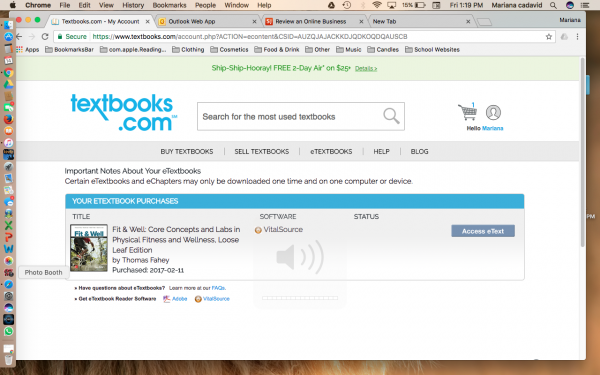Switch to New Tab tab
The height and width of the screenshot is (375, 600).
tap(421, 21)
